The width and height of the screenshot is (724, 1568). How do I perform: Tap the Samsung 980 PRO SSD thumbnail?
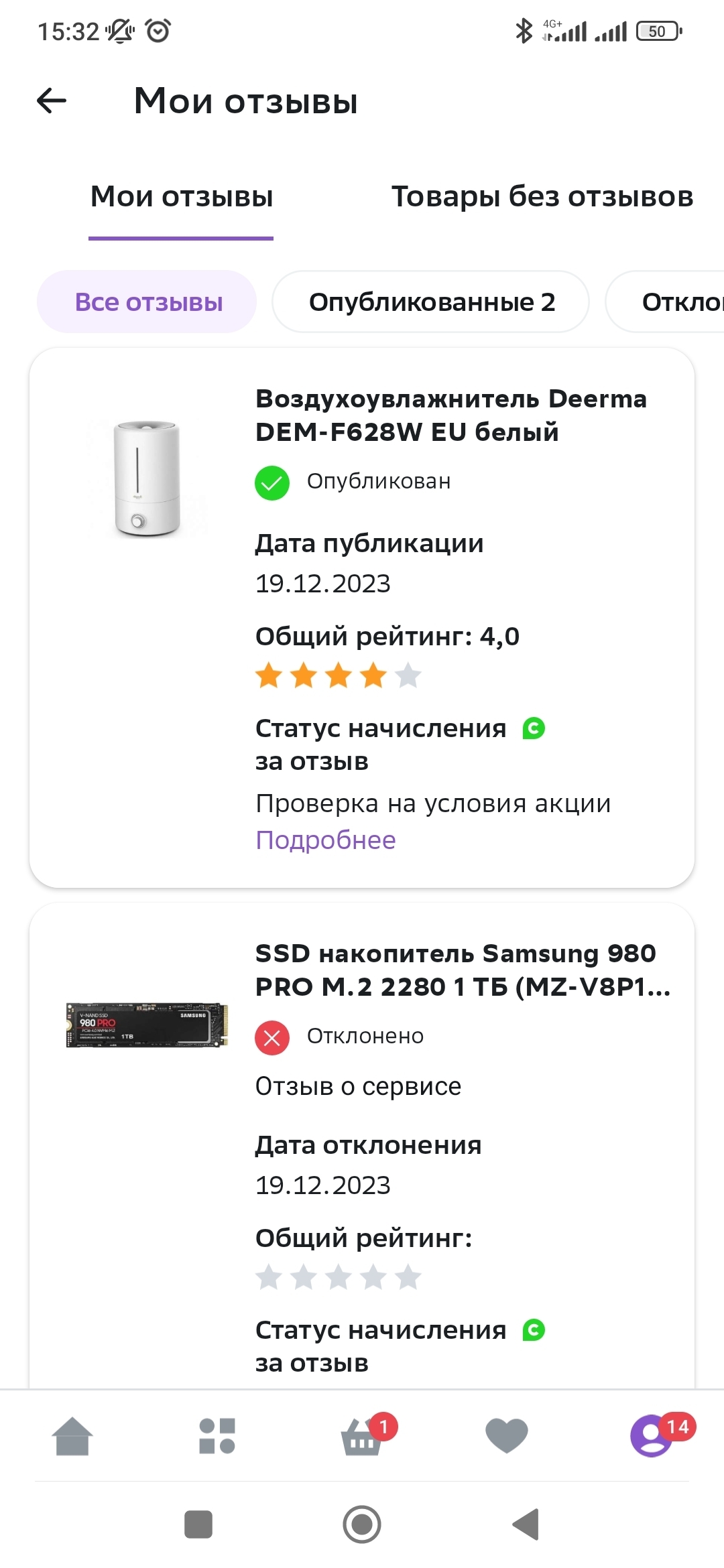[147, 1025]
